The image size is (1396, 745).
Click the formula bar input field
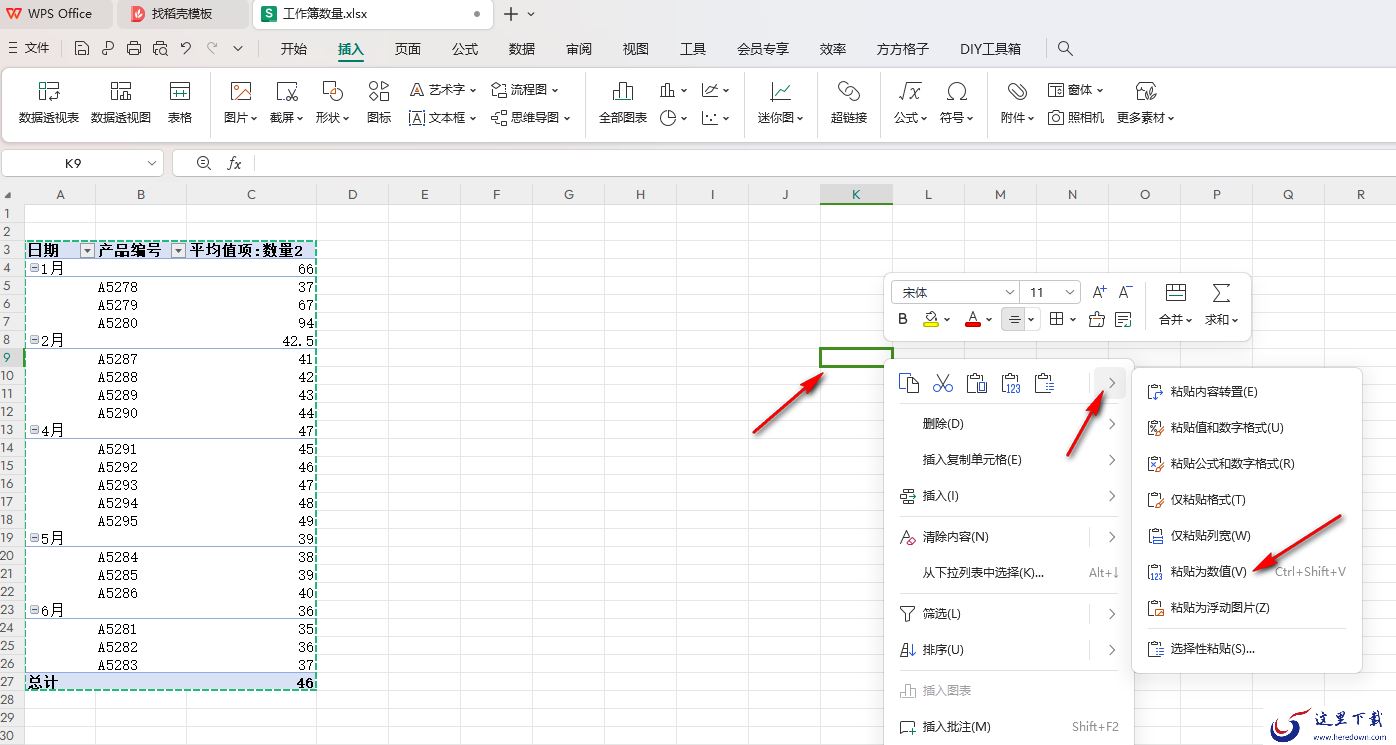(x=825, y=163)
